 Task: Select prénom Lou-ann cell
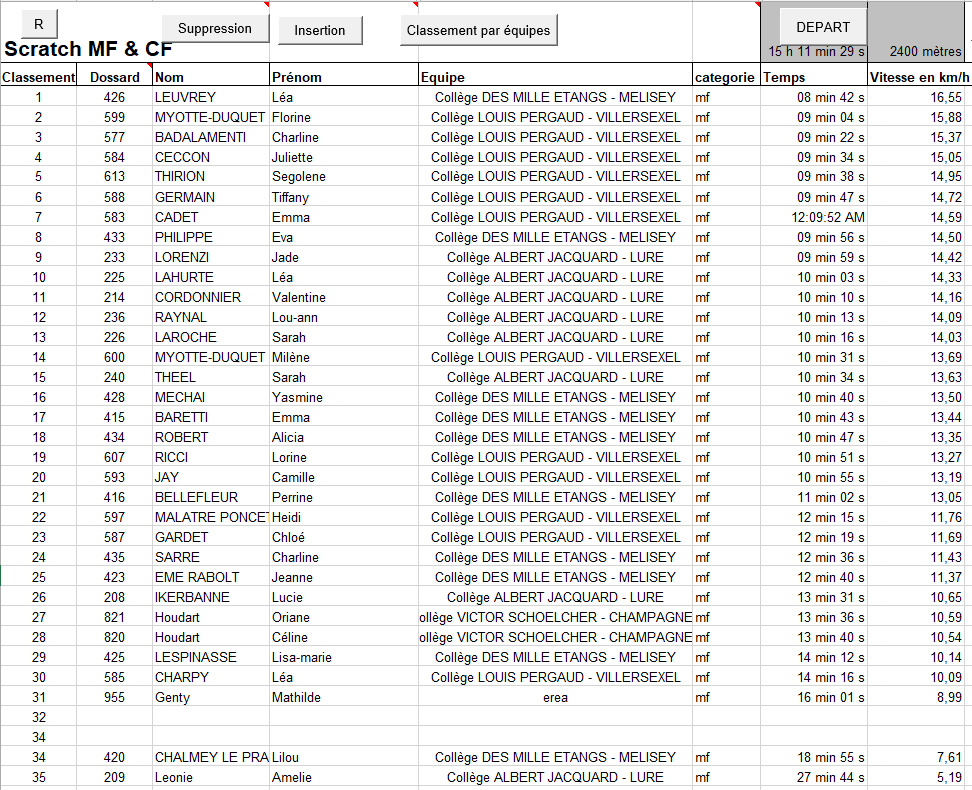click(x=344, y=317)
